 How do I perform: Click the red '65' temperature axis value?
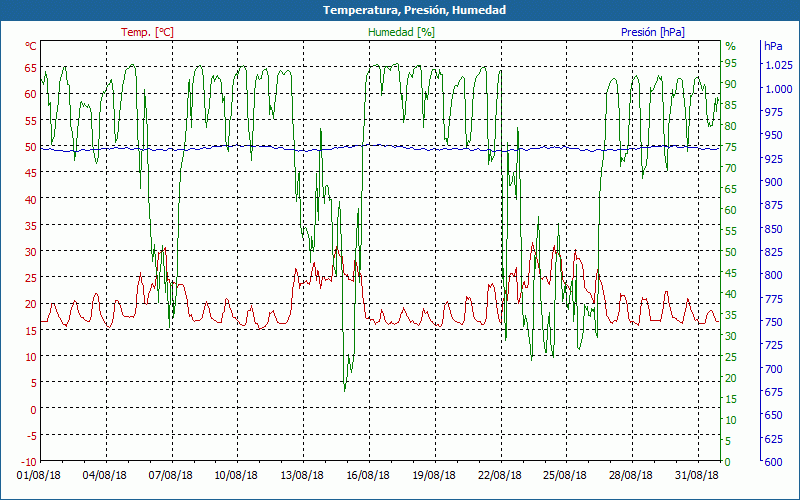pyautogui.click(x=31, y=68)
